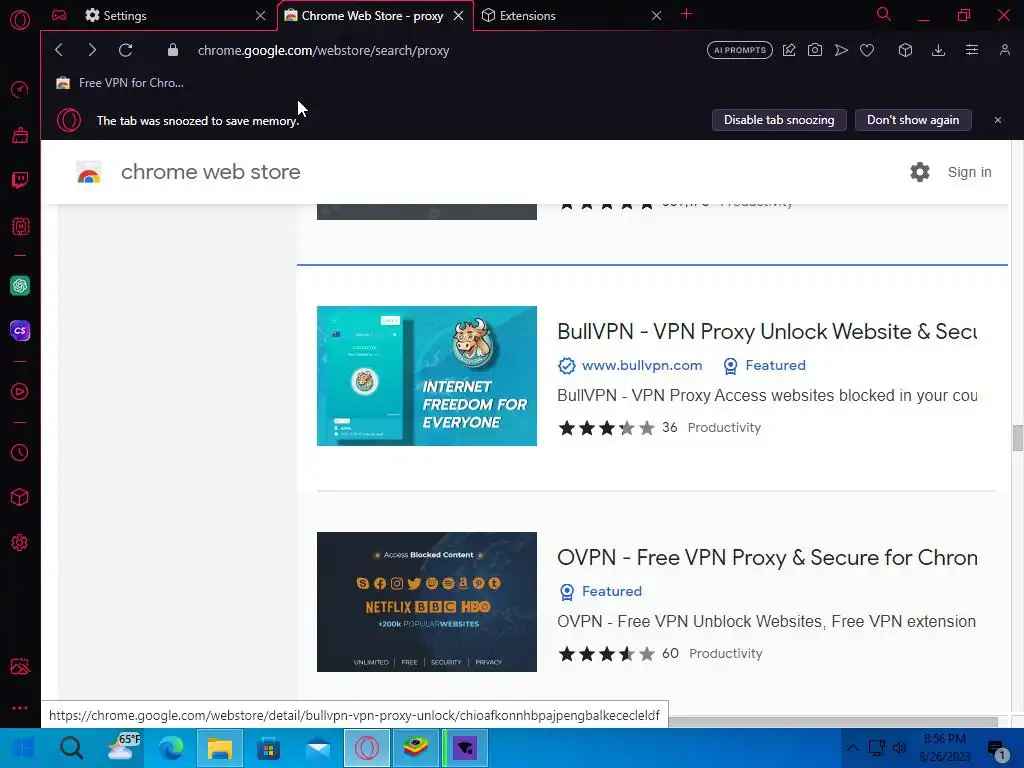Search open tabs with magnifier icon
Viewport: 1024px width, 768px height.
[x=884, y=14]
